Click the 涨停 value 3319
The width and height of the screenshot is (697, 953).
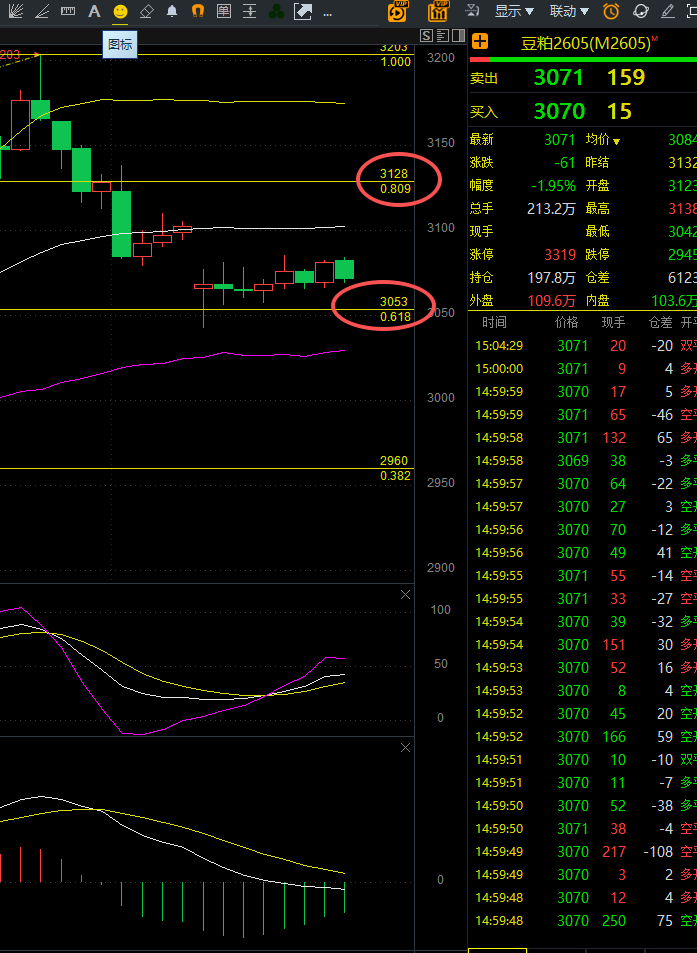click(560, 255)
